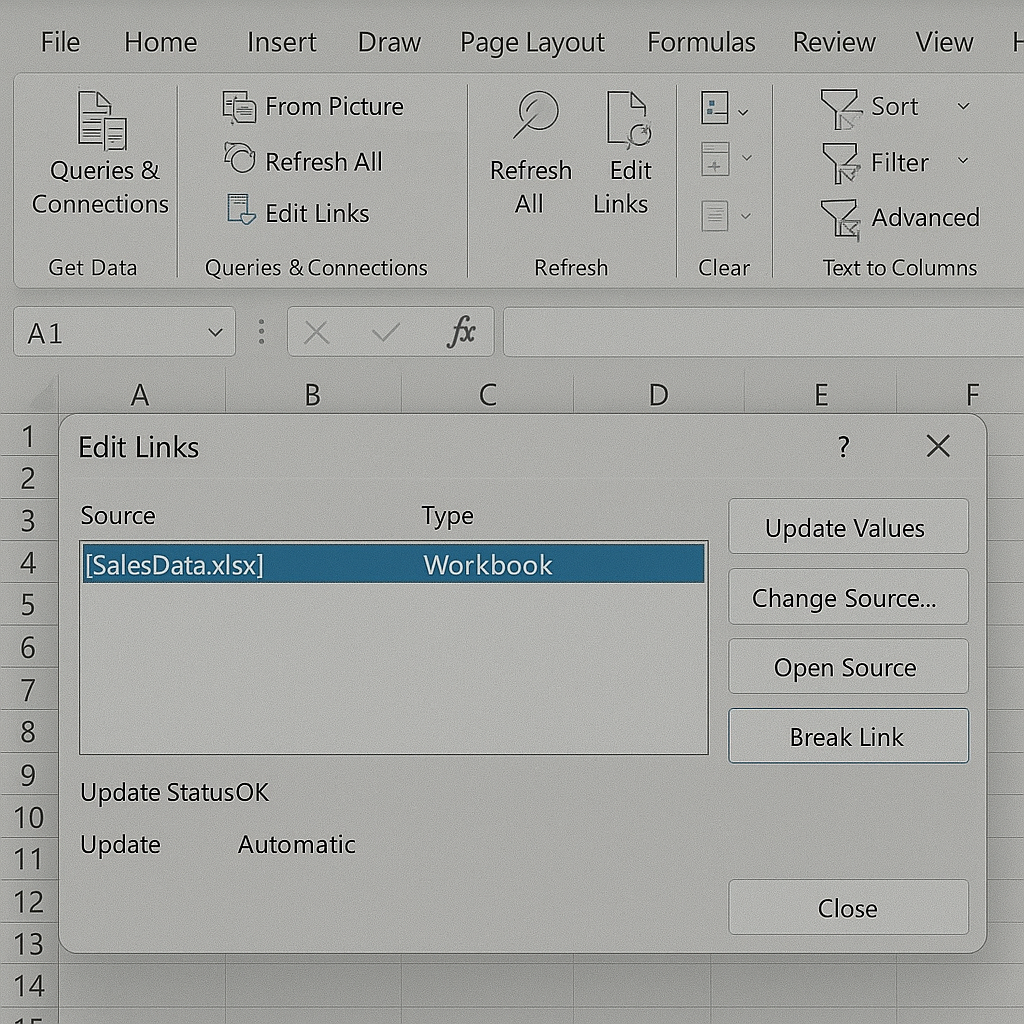The width and height of the screenshot is (1024, 1024).
Task: Switch to the Page Layout tab
Action: click(532, 42)
